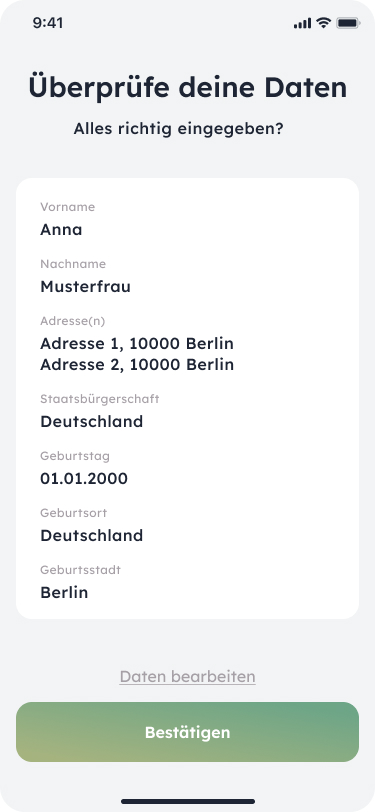Tap the Staatsbürgerschaft value Deutschland

click(92, 422)
